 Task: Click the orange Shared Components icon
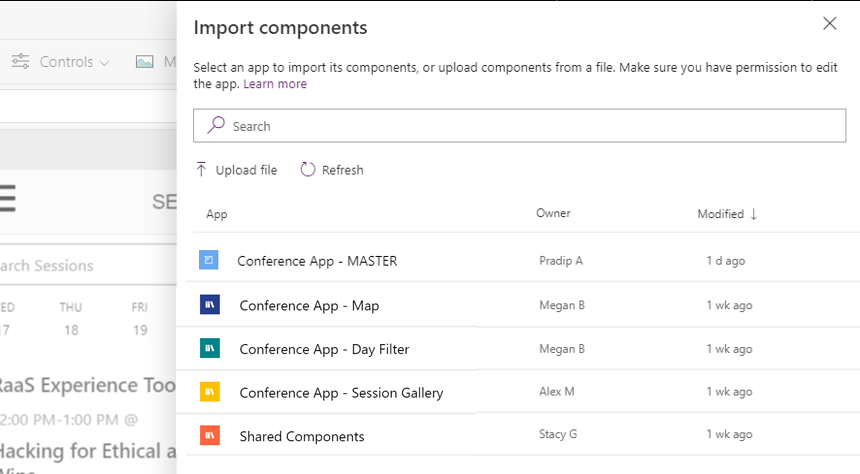pos(209,436)
